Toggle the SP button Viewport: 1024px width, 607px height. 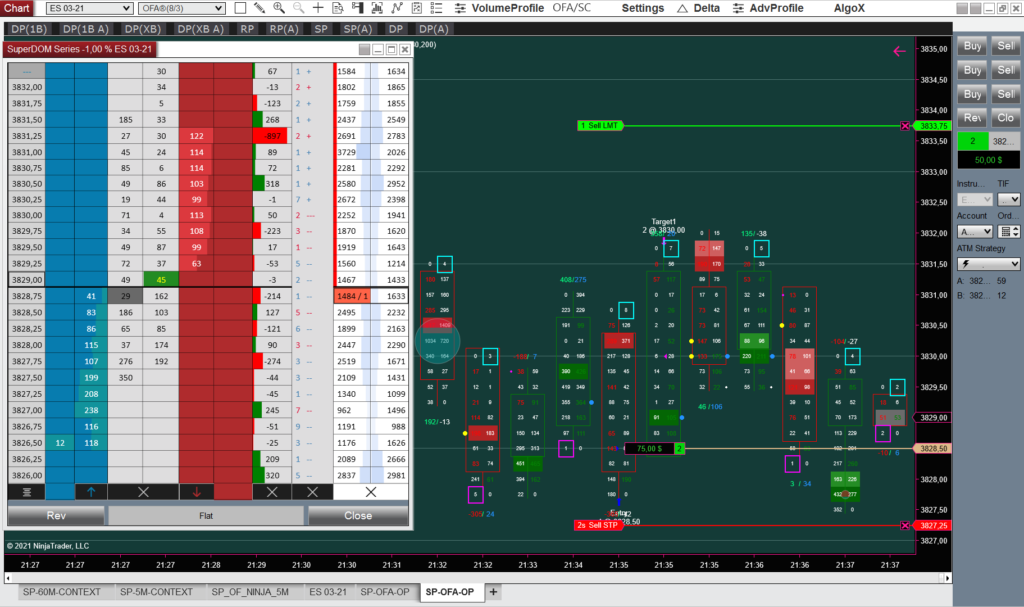tap(321, 29)
